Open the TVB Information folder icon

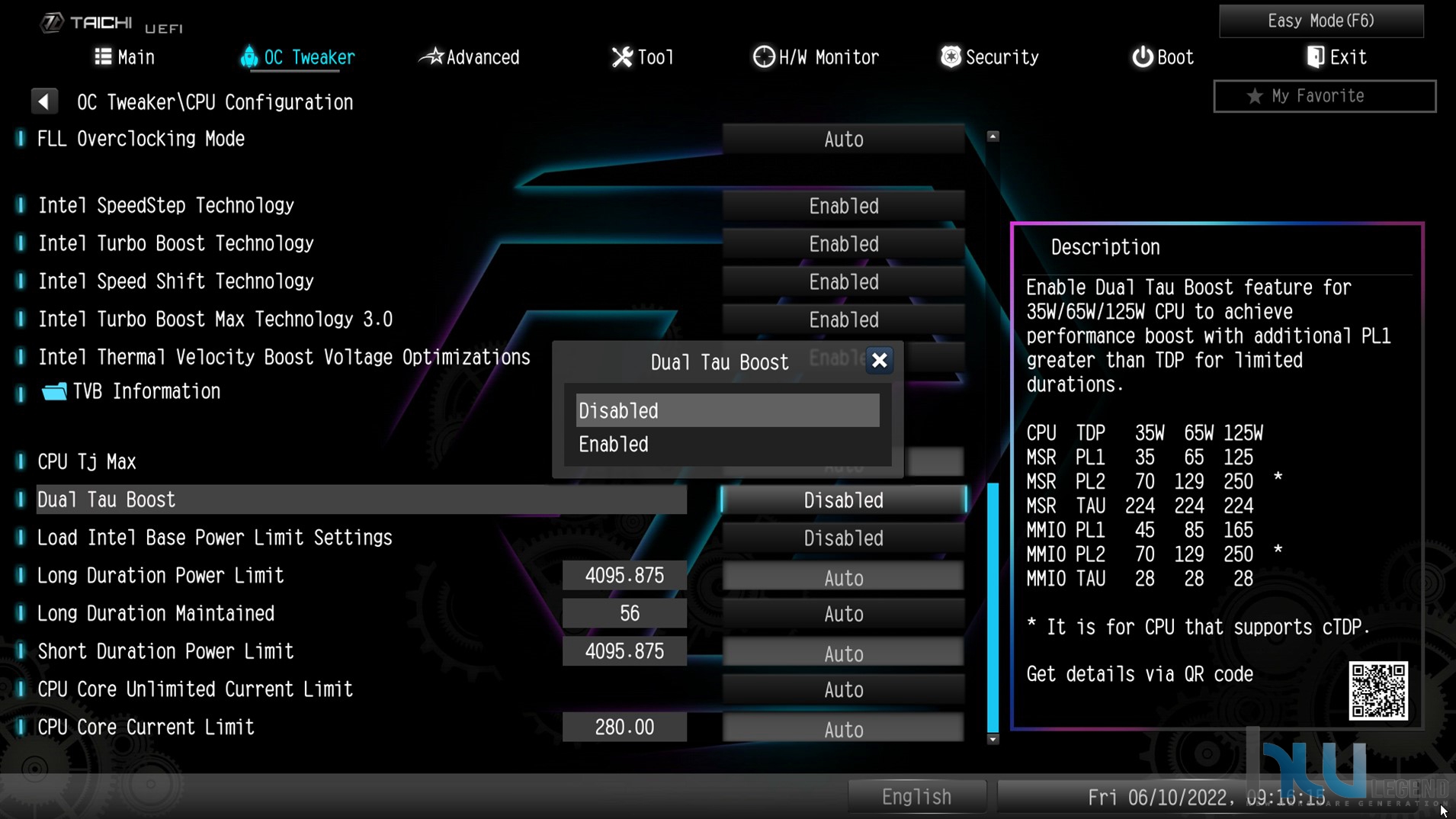(54, 392)
